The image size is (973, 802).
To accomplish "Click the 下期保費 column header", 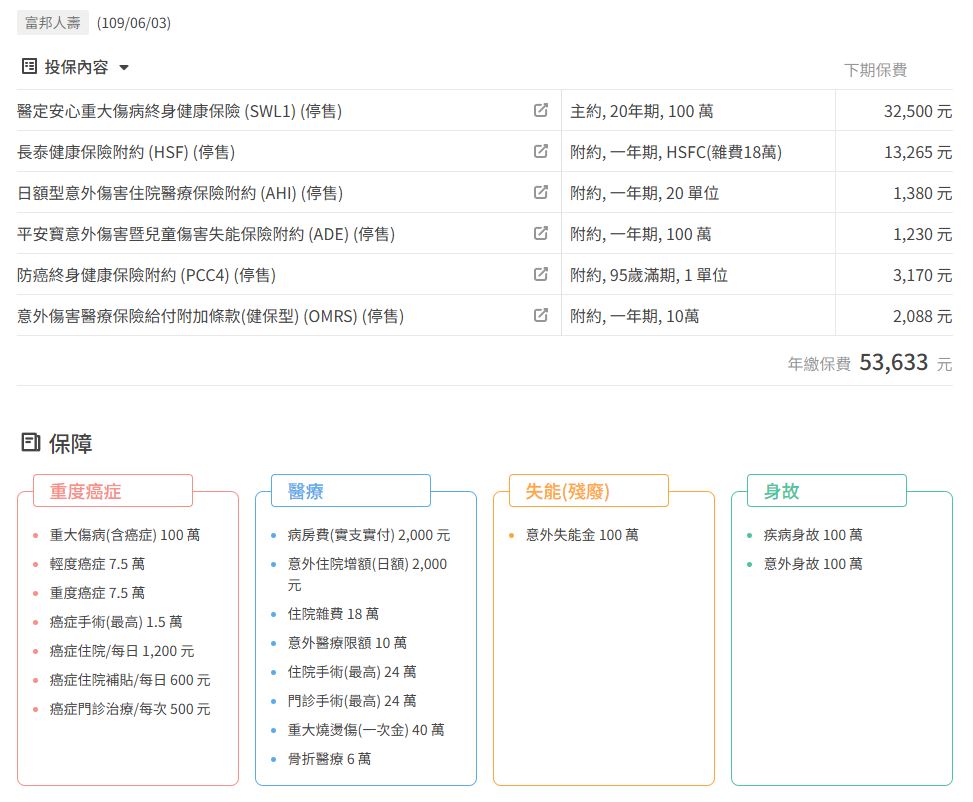I will pyautogui.click(x=875, y=70).
